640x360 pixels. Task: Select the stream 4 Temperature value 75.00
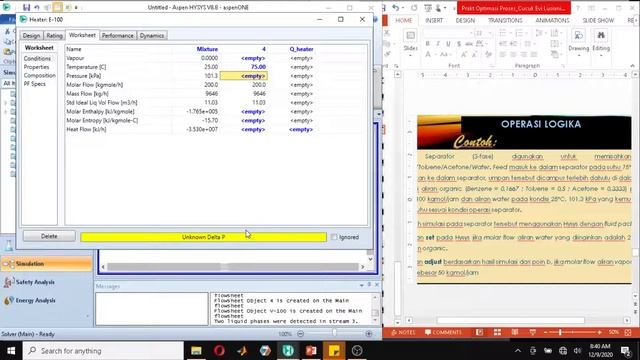point(258,67)
